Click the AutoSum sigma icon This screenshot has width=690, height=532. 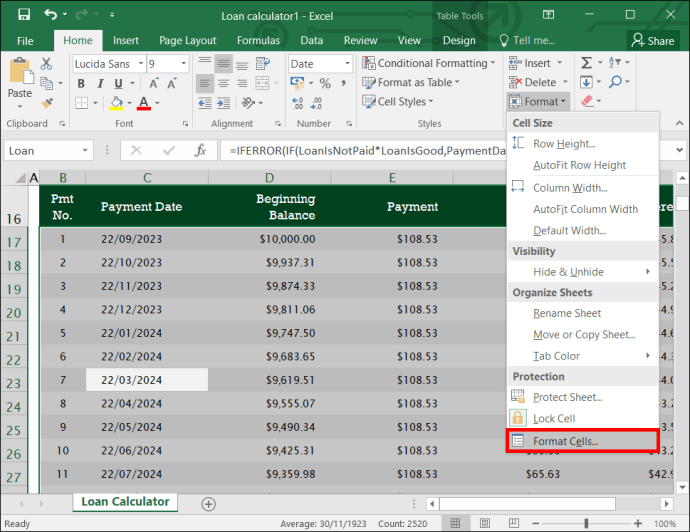click(586, 63)
